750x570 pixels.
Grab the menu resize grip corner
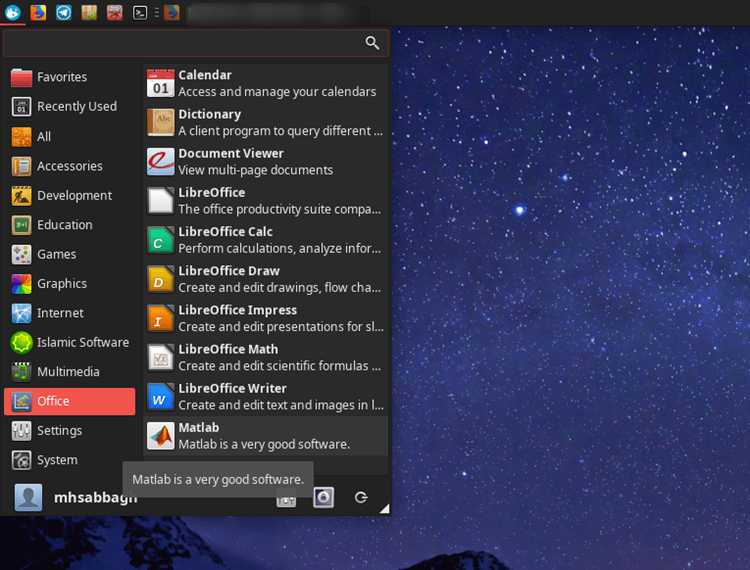(385, 509)
